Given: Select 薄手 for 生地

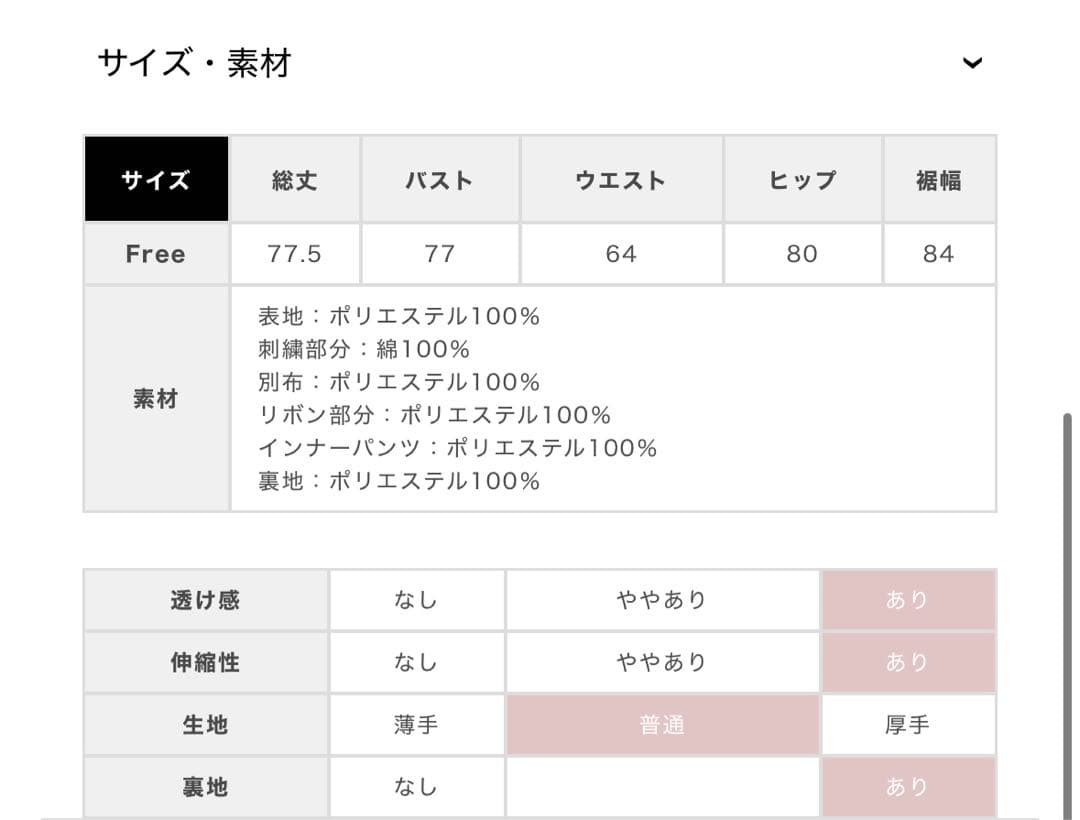Looking at the screenshot, I should [416, 724].
